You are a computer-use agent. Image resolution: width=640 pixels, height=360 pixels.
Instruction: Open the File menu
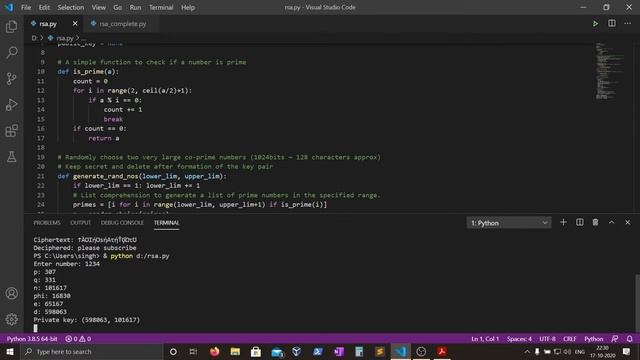(x=26, y=7)
